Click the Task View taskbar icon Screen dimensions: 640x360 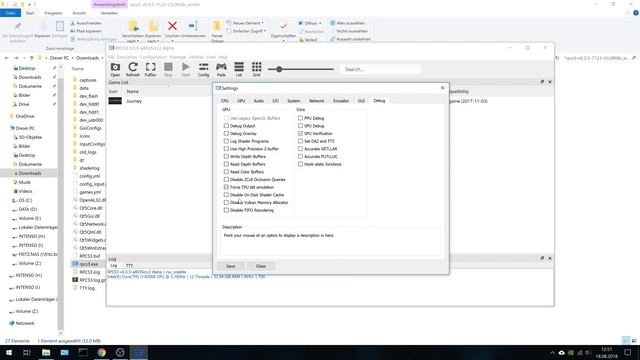pyautogui.click(x=27, y=352)
